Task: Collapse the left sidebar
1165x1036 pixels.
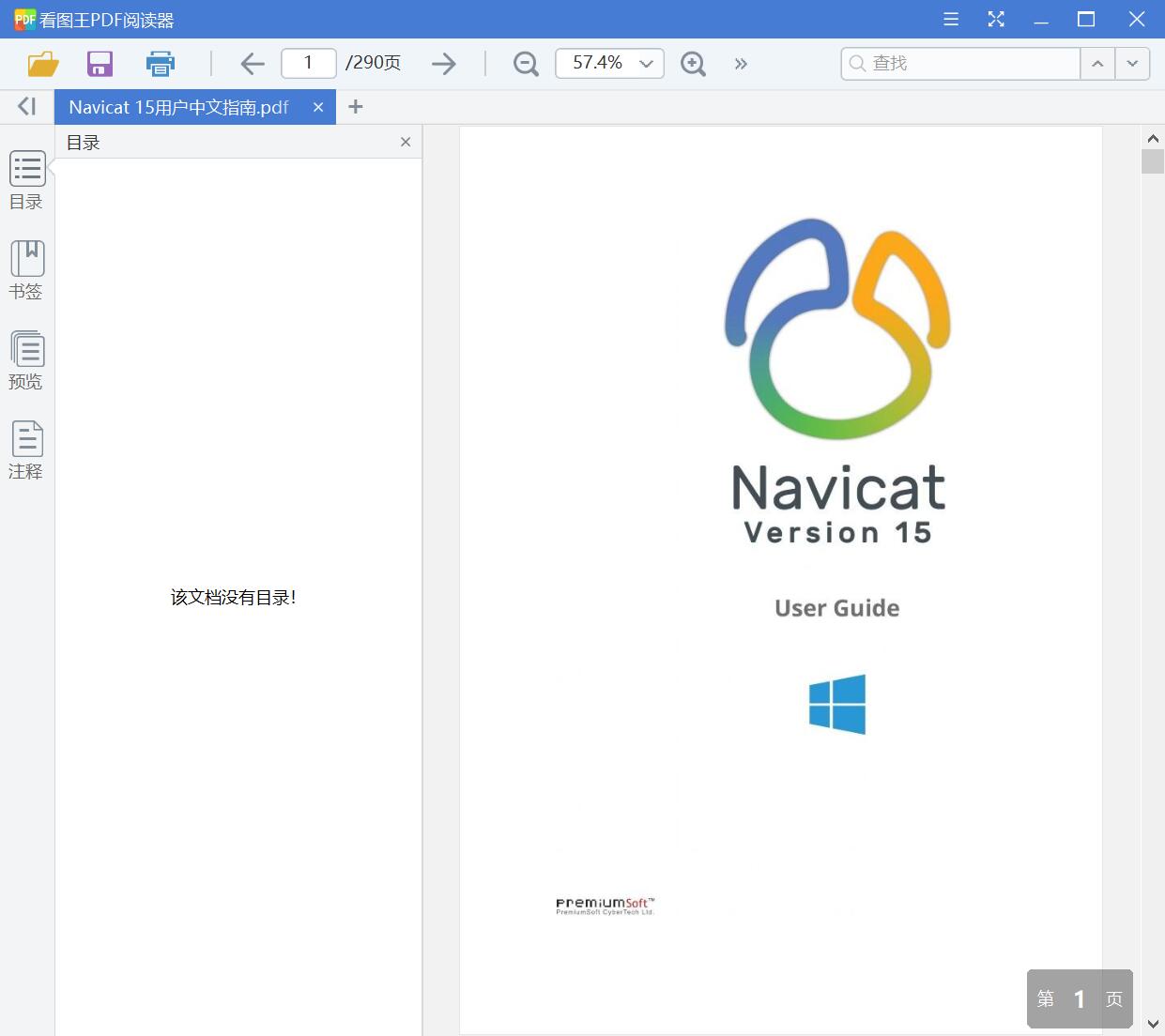Action: tap(26, 106)
